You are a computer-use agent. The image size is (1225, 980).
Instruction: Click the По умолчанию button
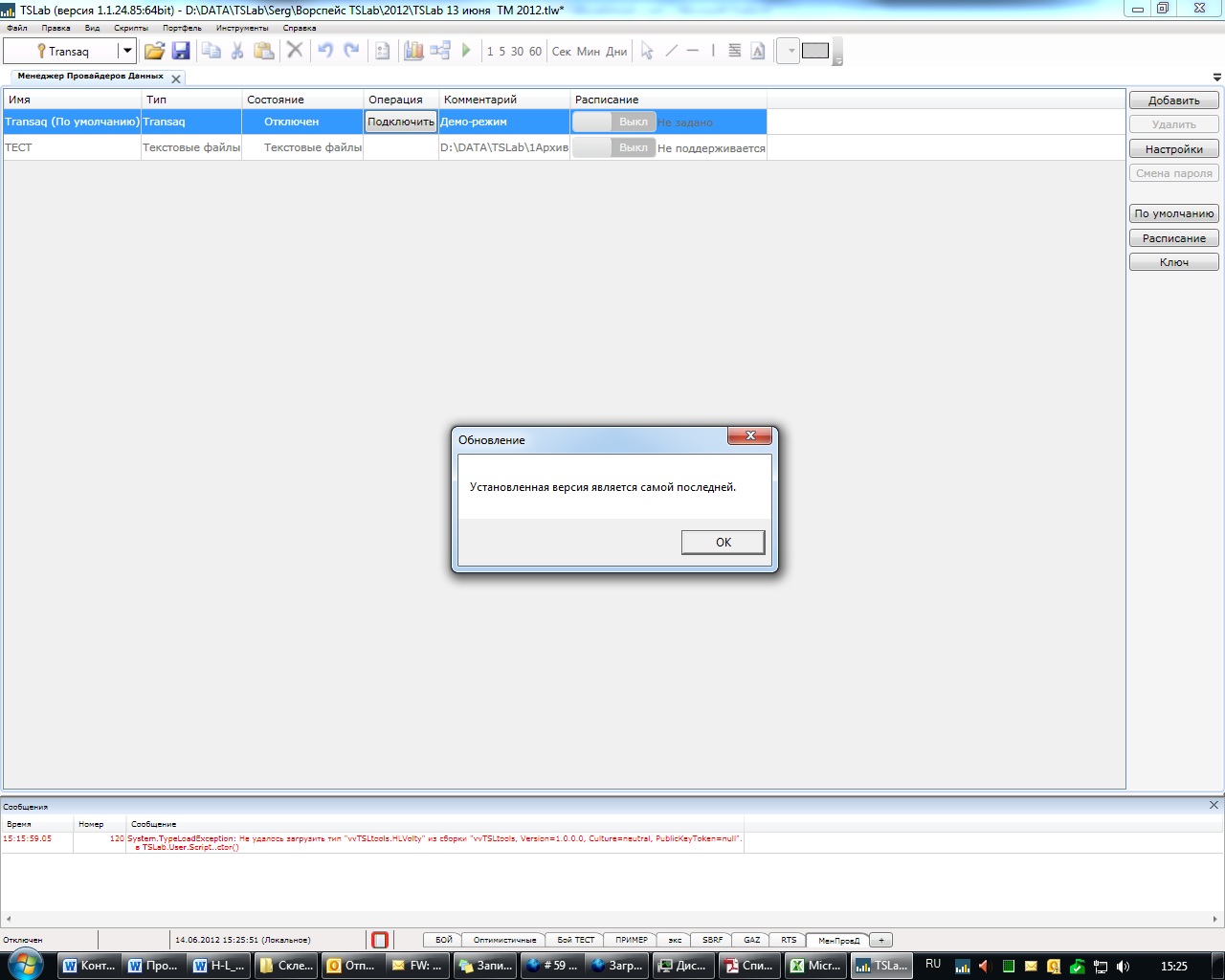tap(1174, 213)
